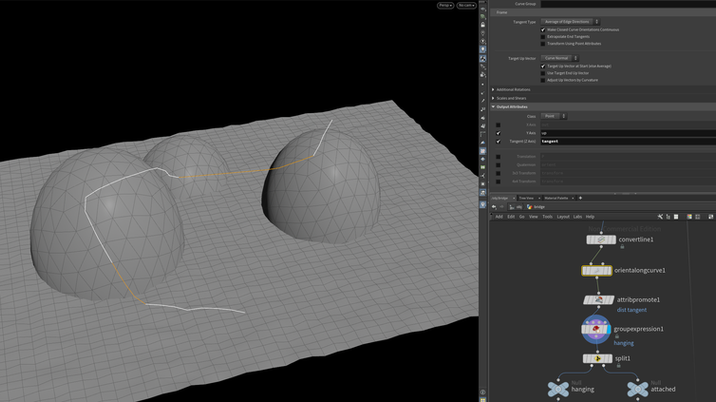This screenshot has height=402, width=716.
Task: Open the Labs menu
Action: pos(577,216)
